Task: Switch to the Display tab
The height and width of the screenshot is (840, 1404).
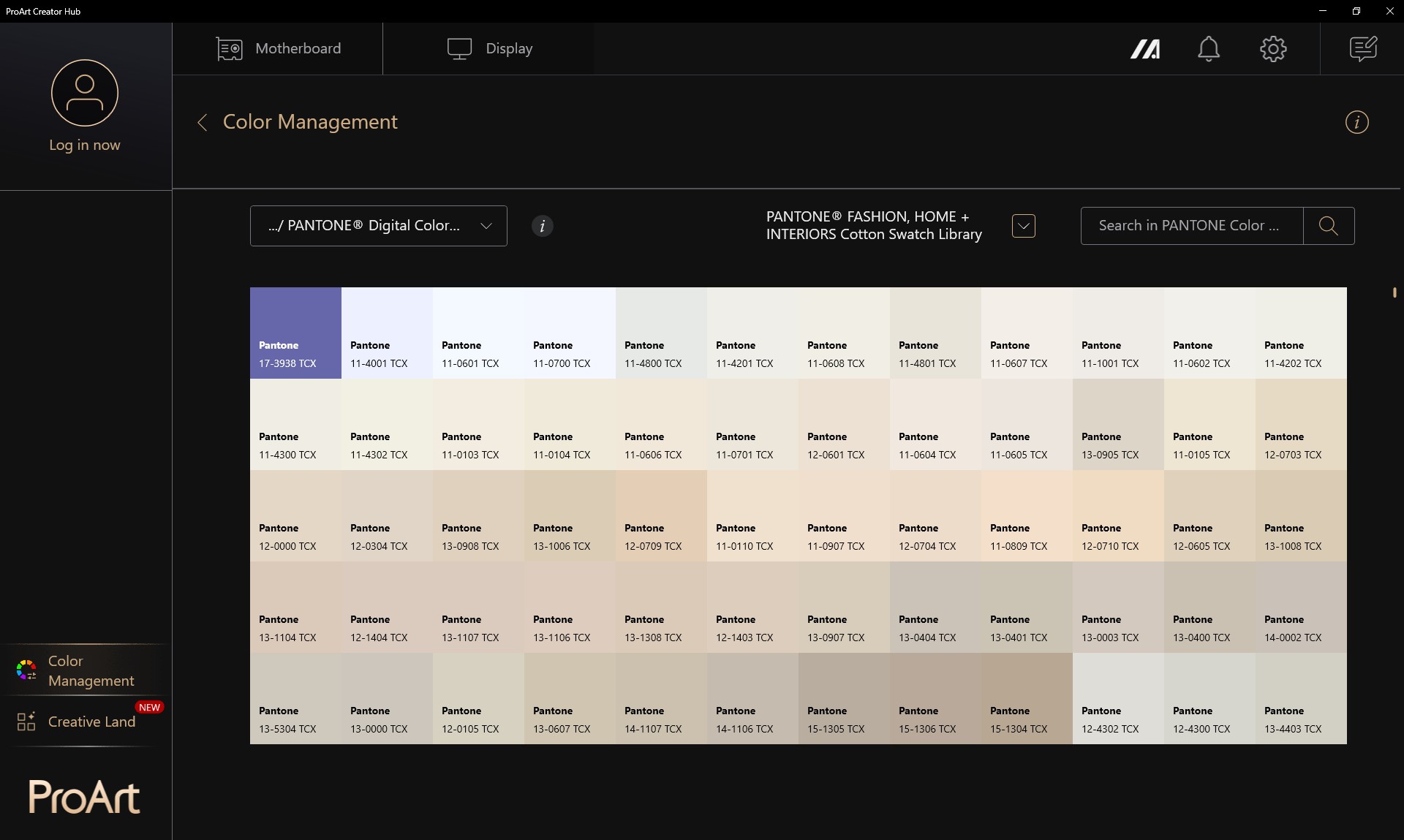Action: click(x=490, y=49)
